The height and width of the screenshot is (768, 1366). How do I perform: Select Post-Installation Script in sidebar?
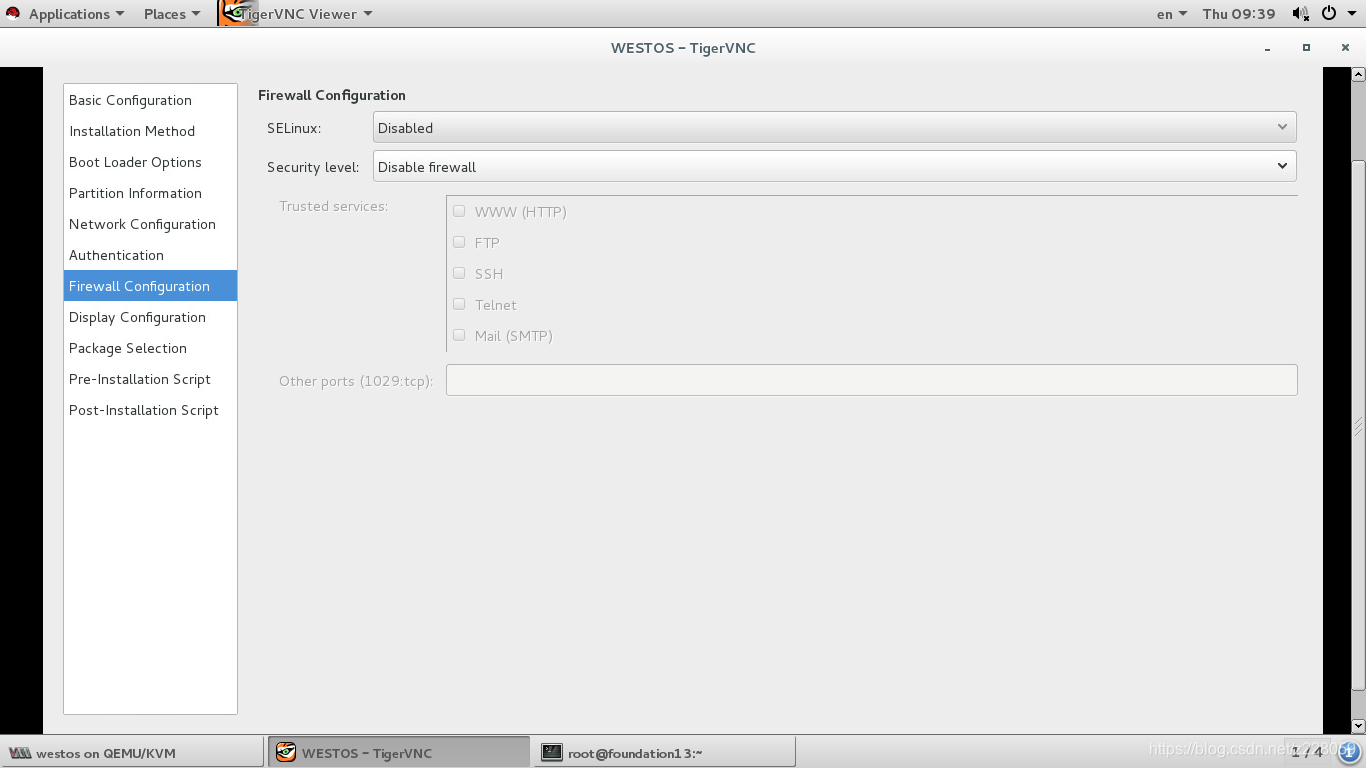pos(150,410)
